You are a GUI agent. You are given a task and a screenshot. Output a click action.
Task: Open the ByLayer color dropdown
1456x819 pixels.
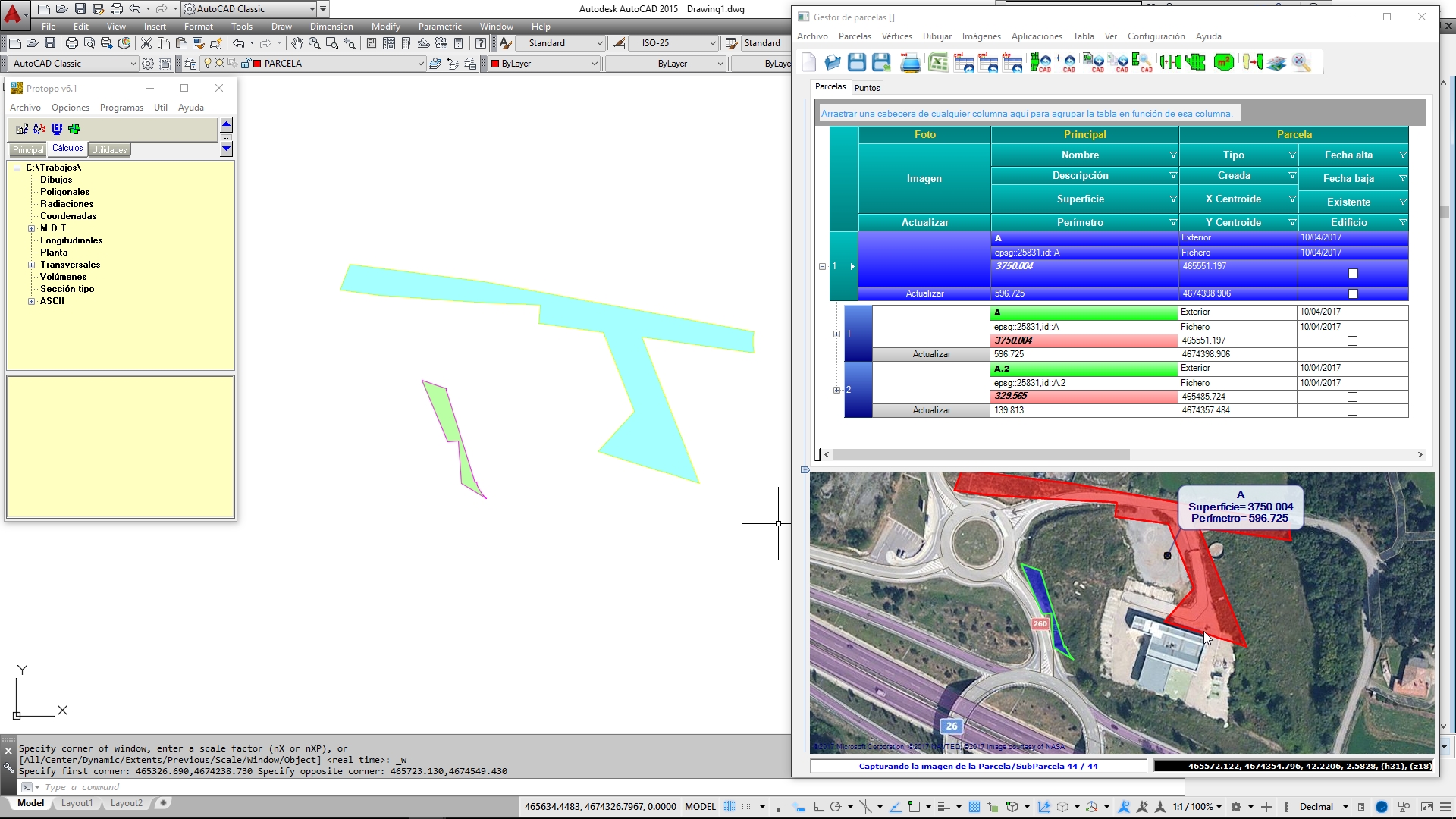[x=595, y=64]
